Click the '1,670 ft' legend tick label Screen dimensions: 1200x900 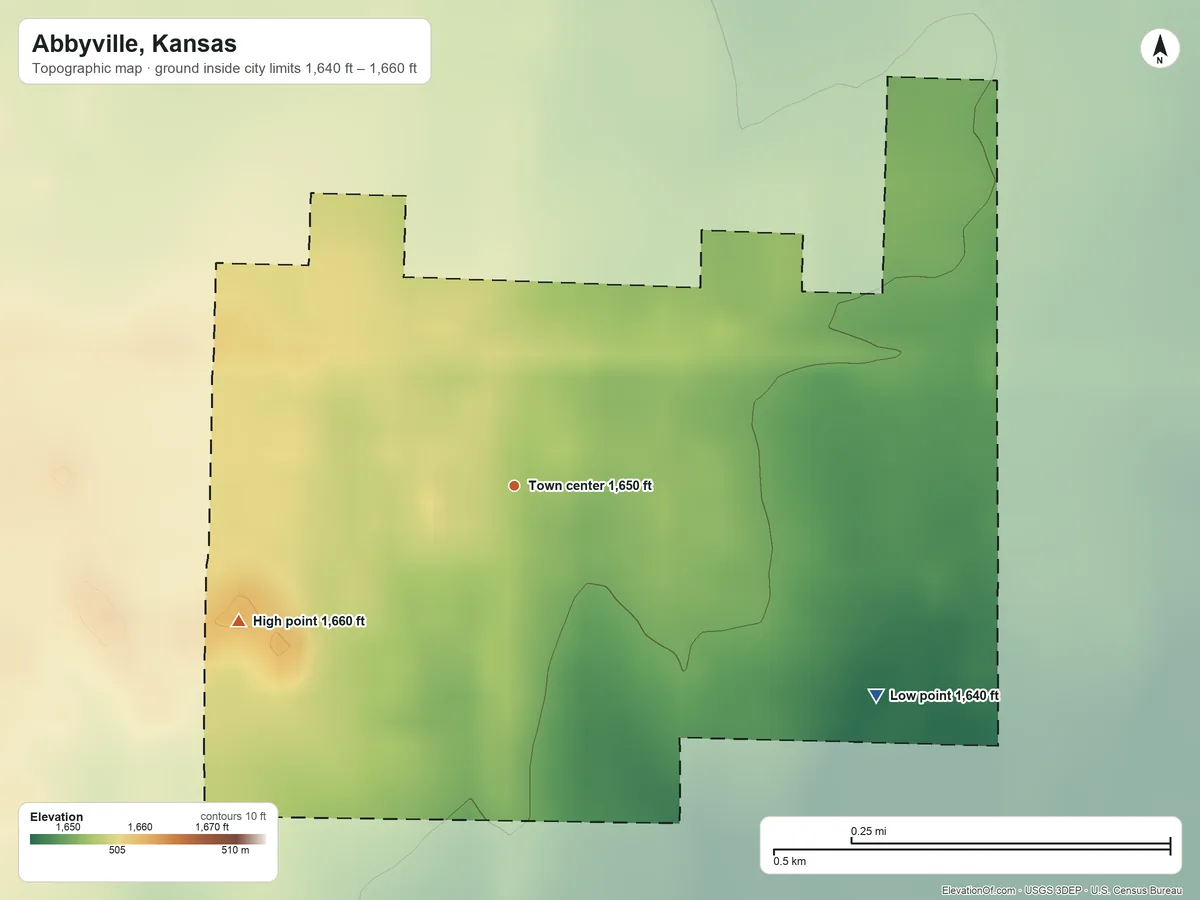[x=212, y=827]
